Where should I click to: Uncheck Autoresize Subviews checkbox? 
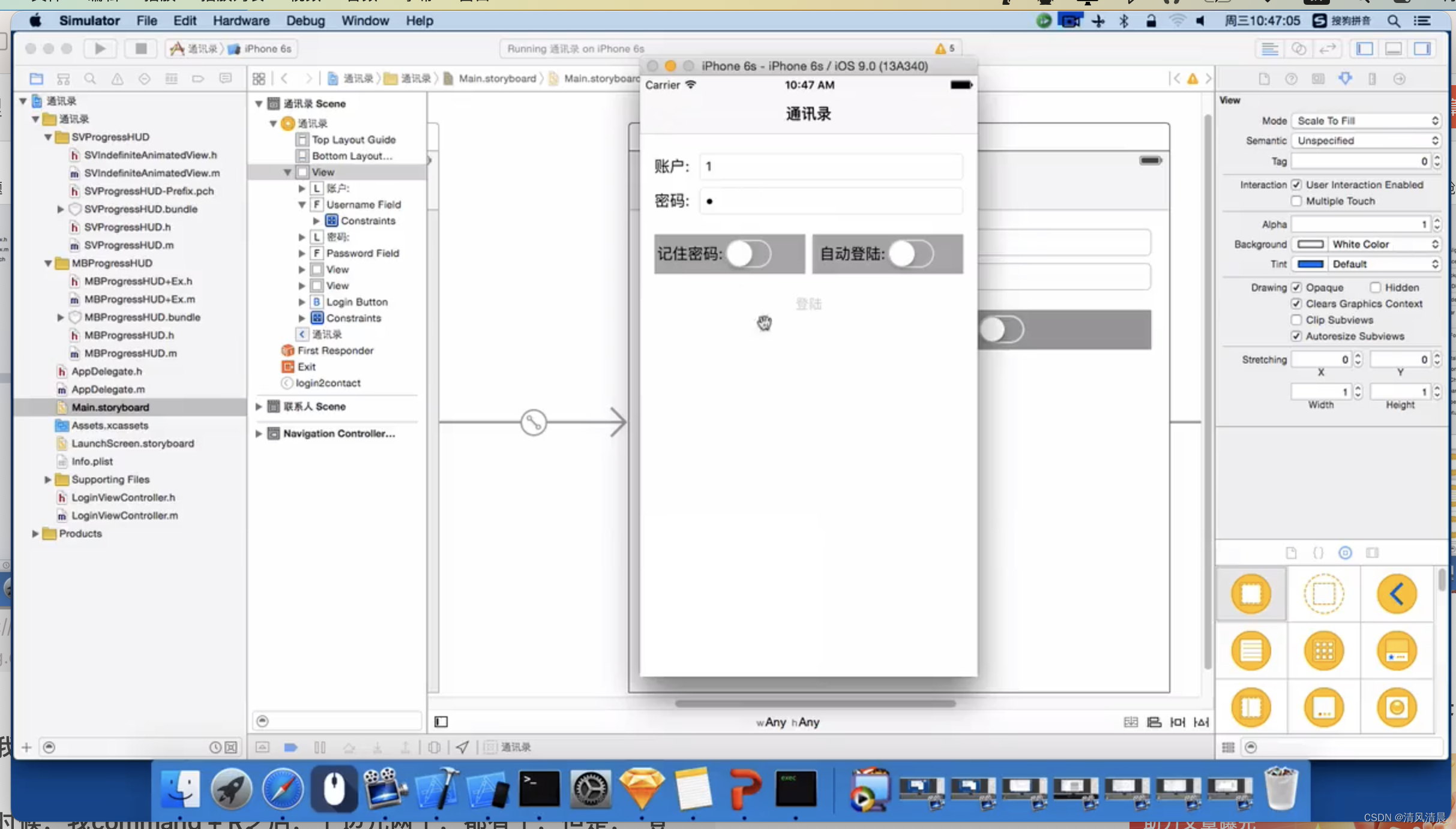click(x=1296, y=336)
